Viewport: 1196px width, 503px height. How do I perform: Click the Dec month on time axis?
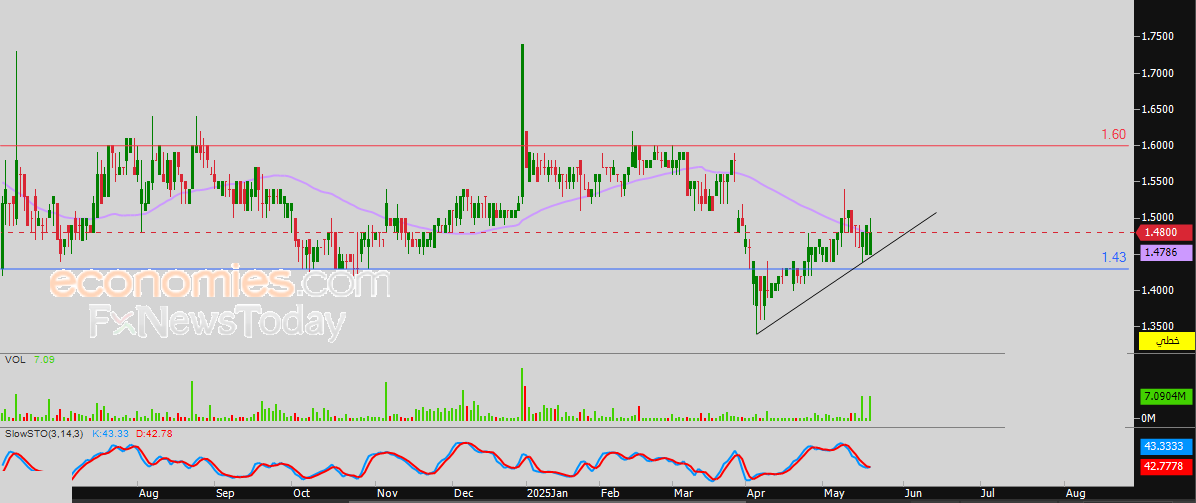[465, 495]
